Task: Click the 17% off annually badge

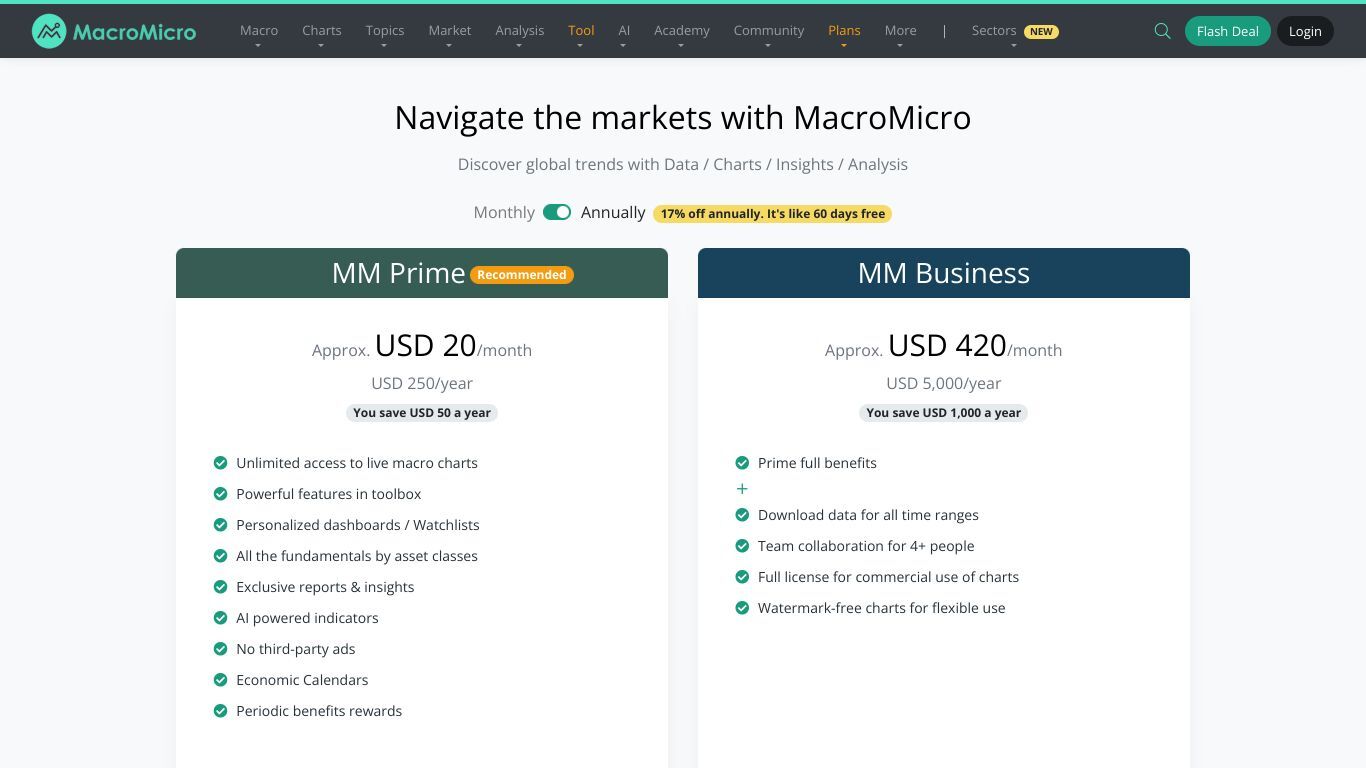Action: (x=772, y=214)
